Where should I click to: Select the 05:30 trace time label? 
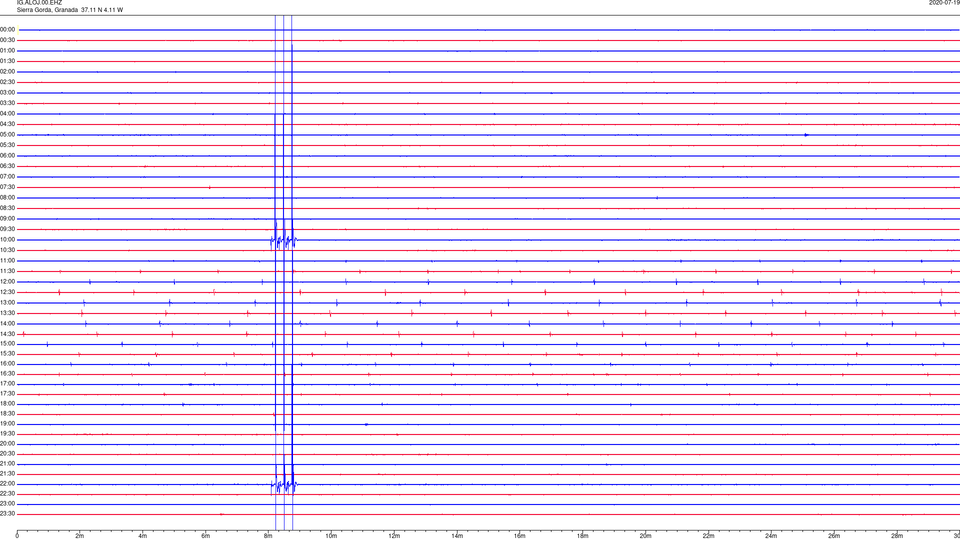[7, 144]
